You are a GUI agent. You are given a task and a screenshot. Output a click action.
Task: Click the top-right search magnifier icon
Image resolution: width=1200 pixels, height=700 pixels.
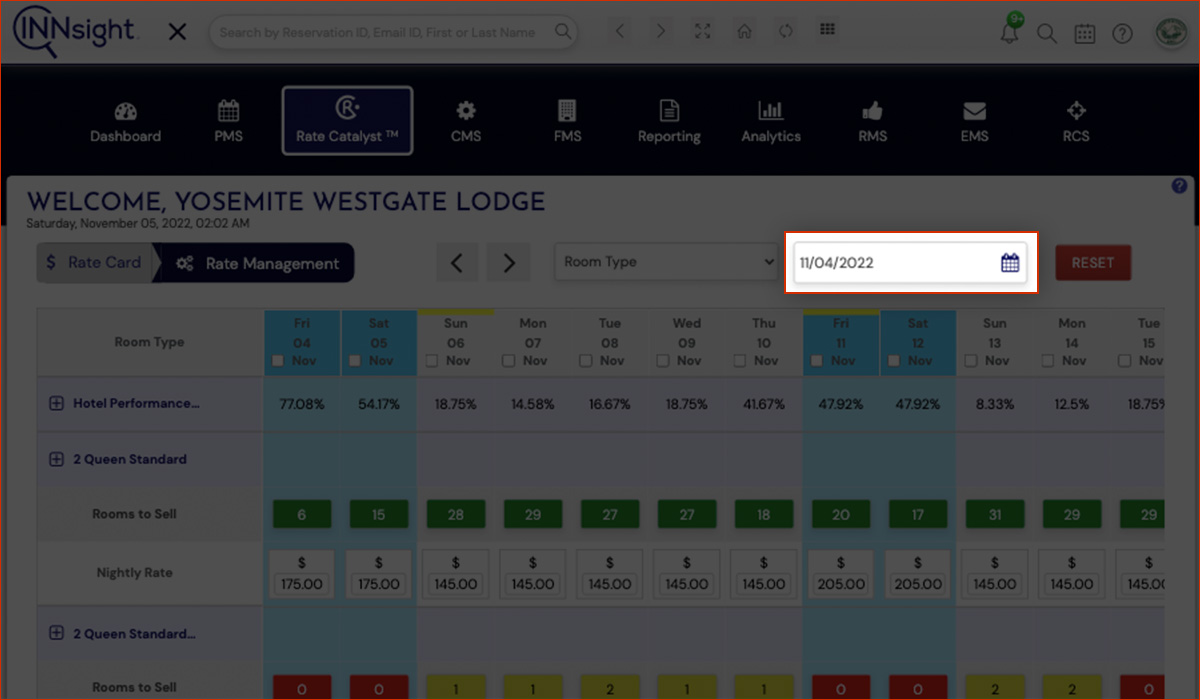click(x=1046, y=33)
